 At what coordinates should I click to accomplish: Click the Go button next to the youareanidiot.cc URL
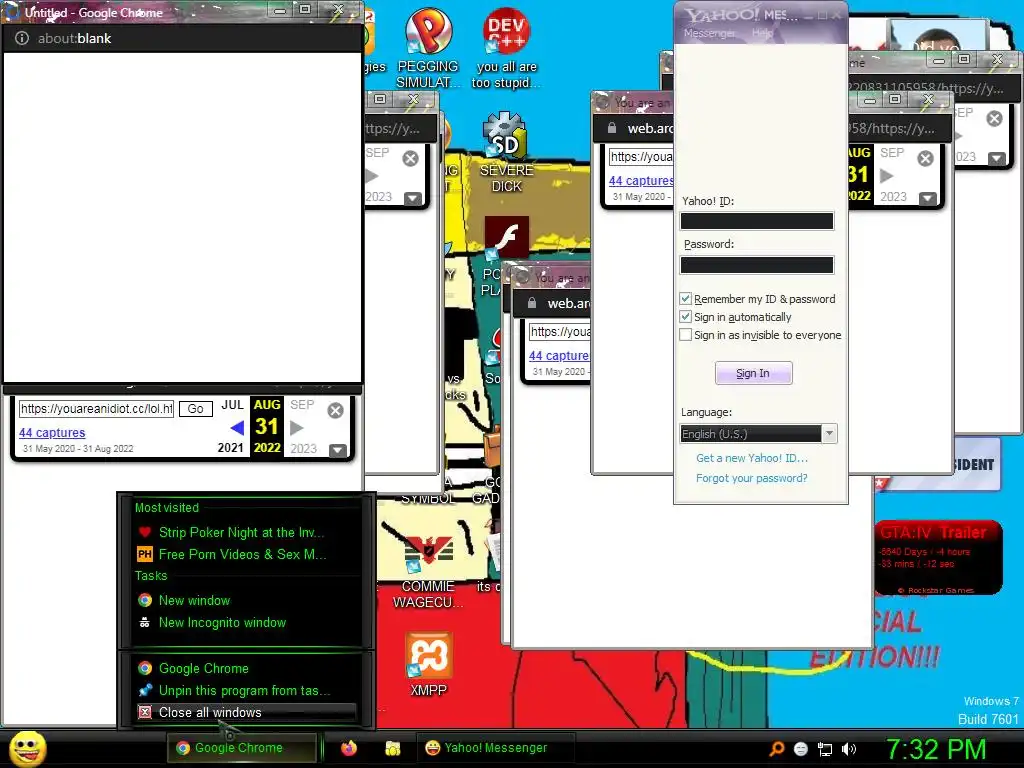point(195,409)
